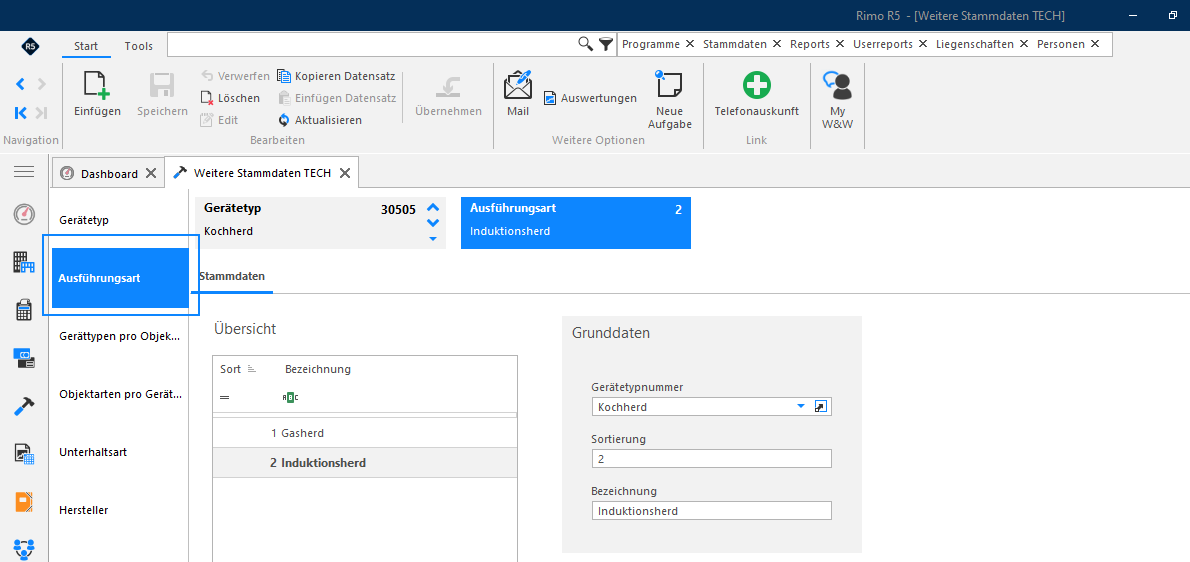Jump to first record arrow

pyautogui.click(x=20, y=113)
